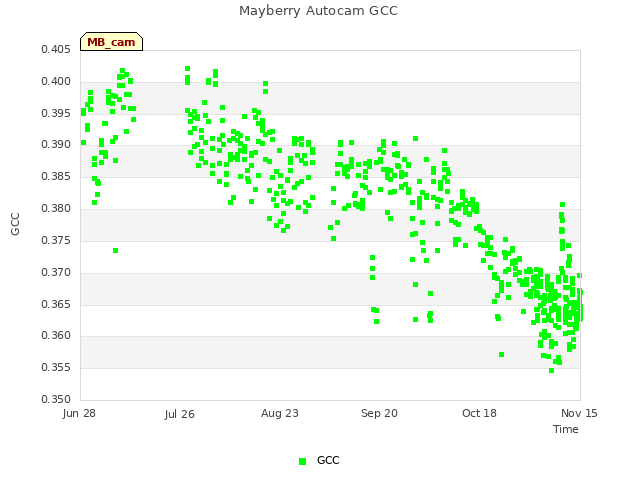Click the Nov 15 axis label
Screen dimensions: 640x480
[x=579, y=413]
